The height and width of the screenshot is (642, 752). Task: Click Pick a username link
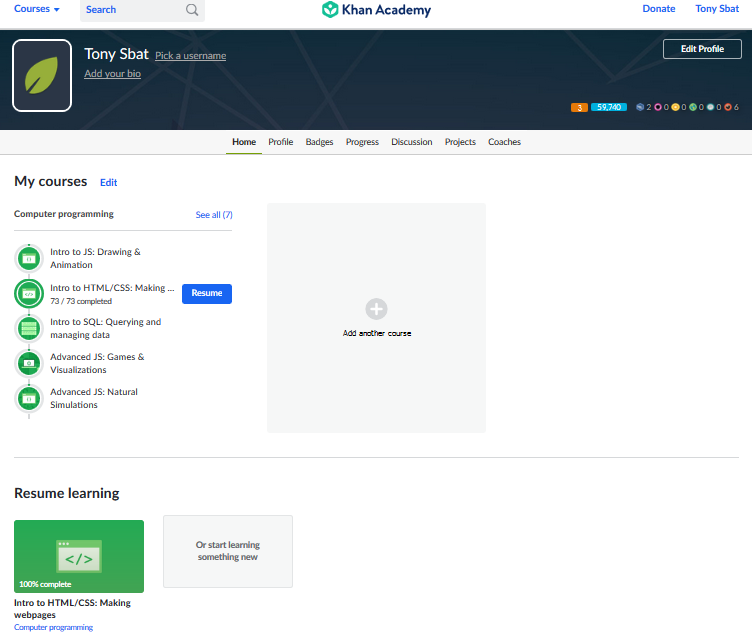tap(190, 56)
